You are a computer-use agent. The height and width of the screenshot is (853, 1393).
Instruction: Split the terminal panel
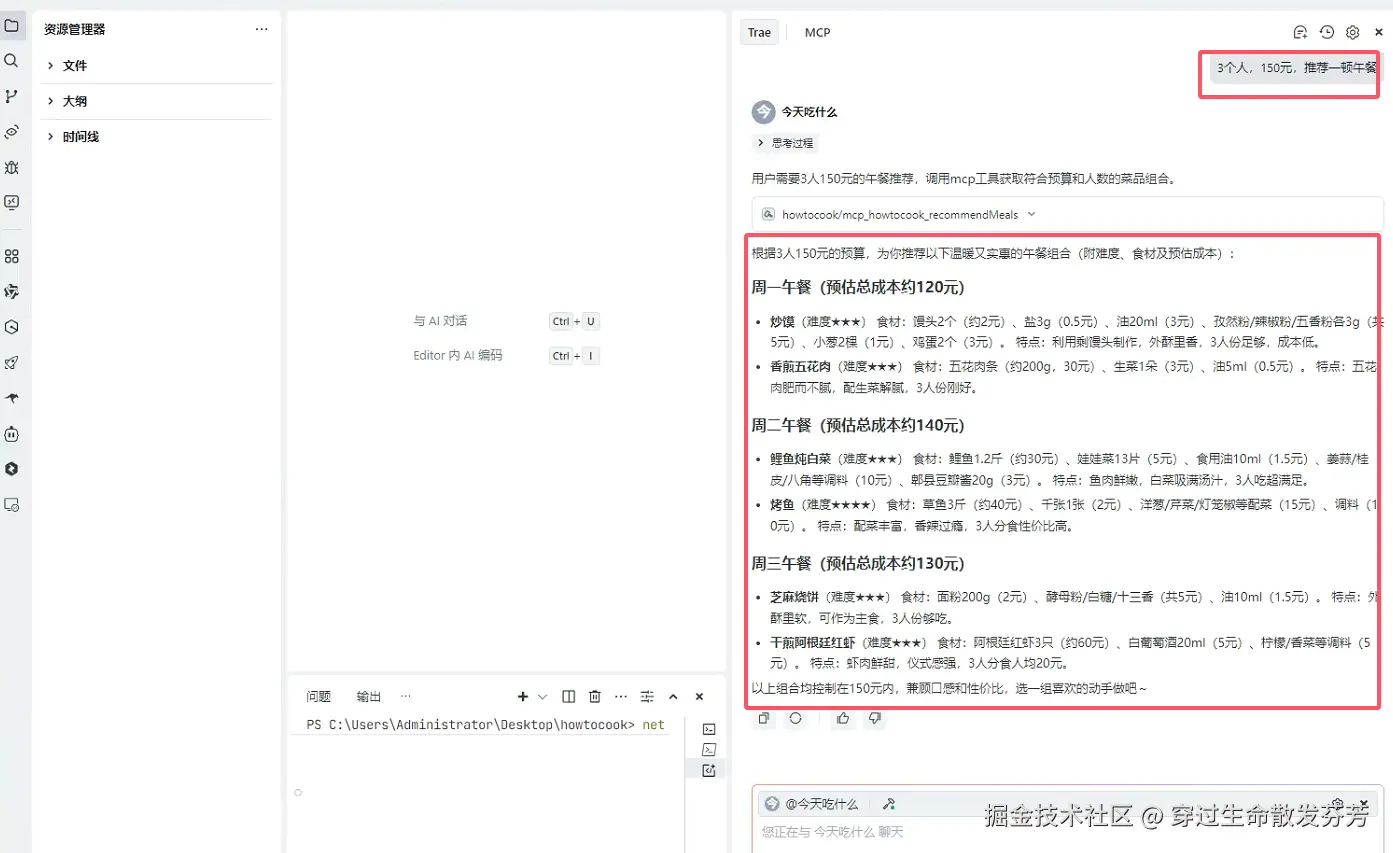point(569,696)
